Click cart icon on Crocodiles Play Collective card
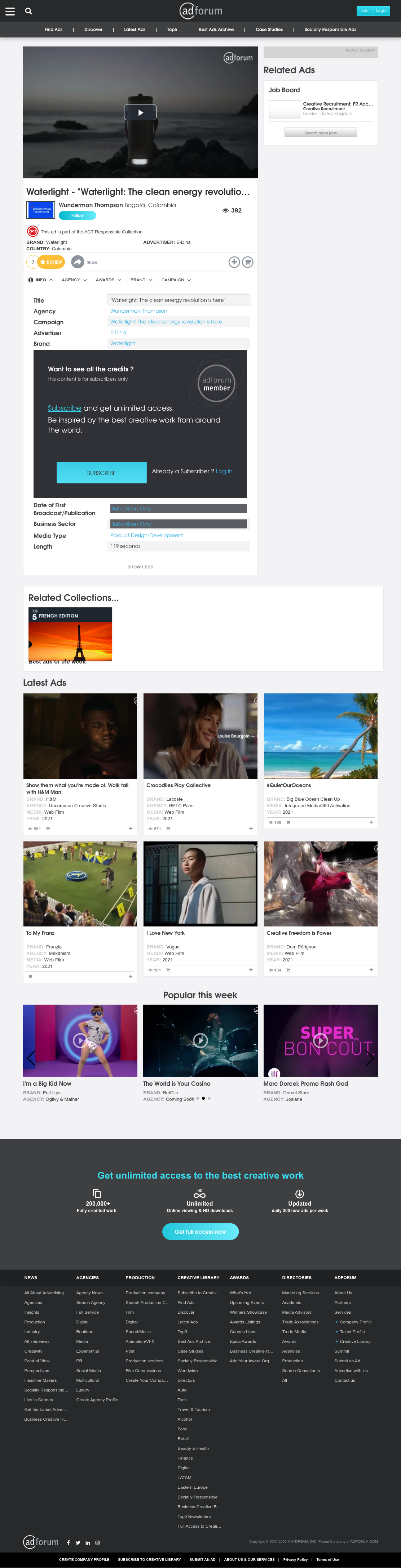 coord(168,828)
